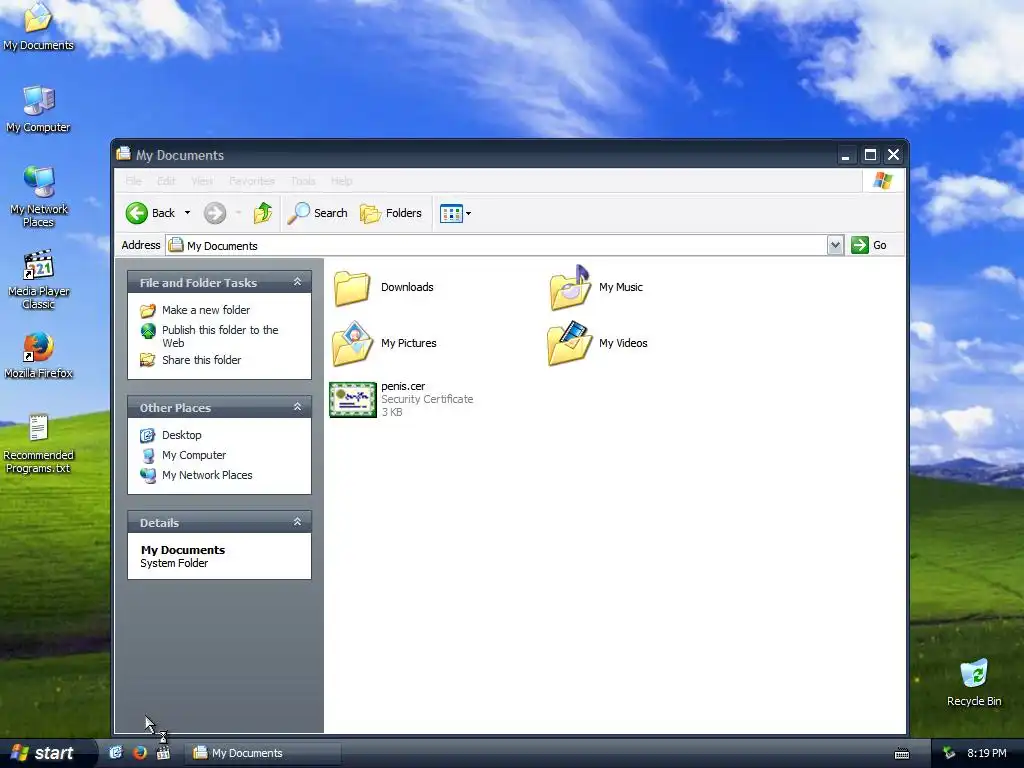Open the Help menu
Viewport: 1024px width, 768px height.
(x=342, y=181)
